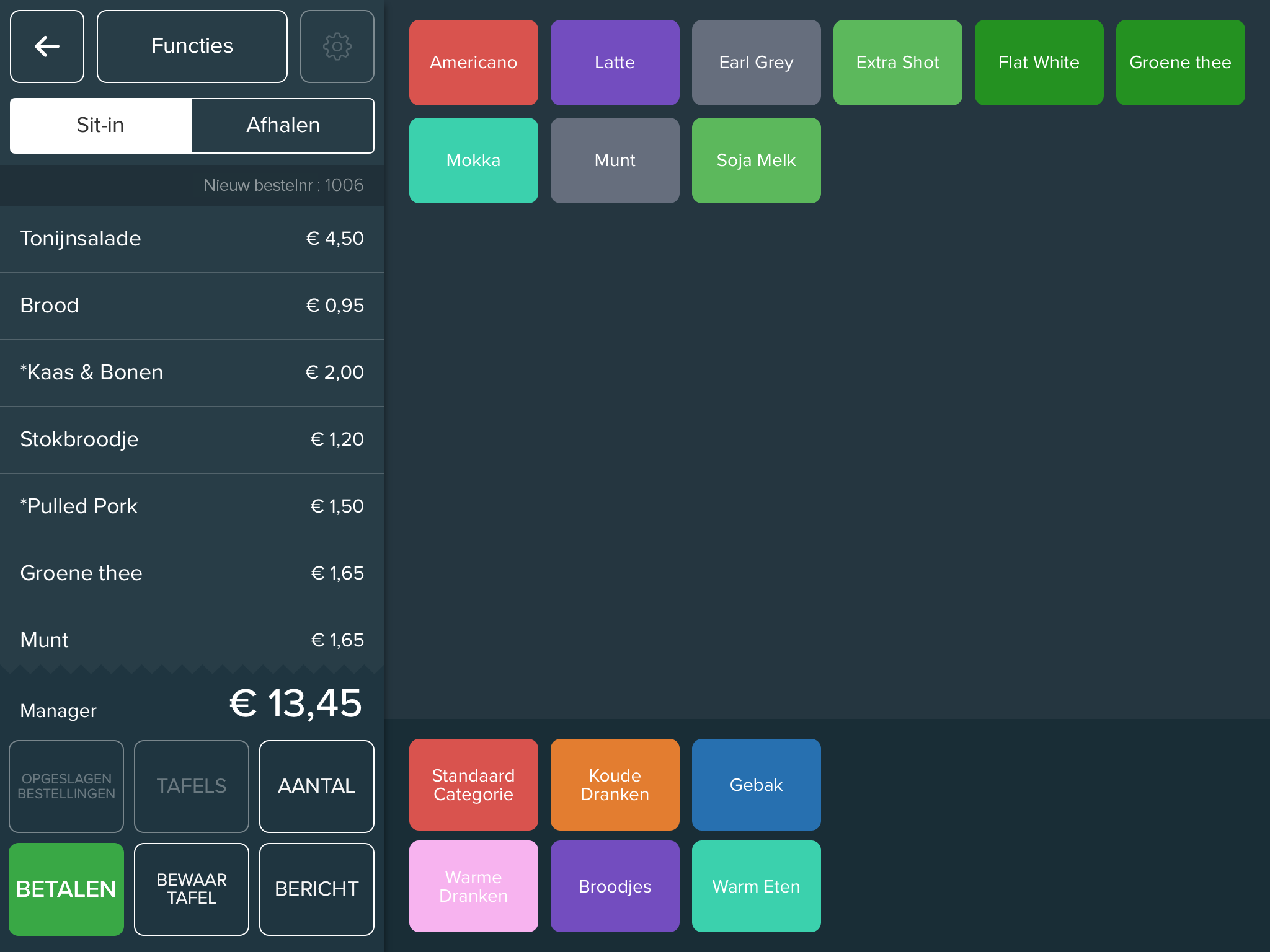Save order with BEWAAR TAFEL
Screen dimensions: 1270x952
point(192,889)
